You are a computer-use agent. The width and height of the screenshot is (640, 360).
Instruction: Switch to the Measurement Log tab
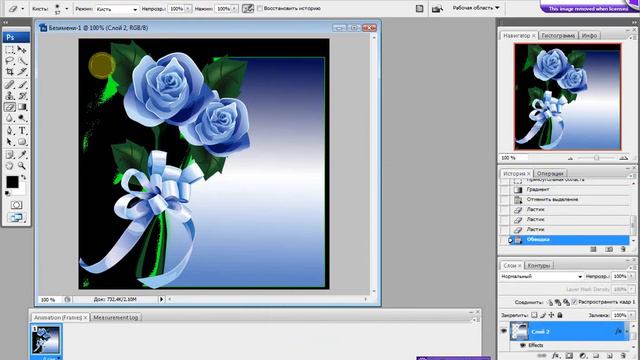(x=116, y=317)
